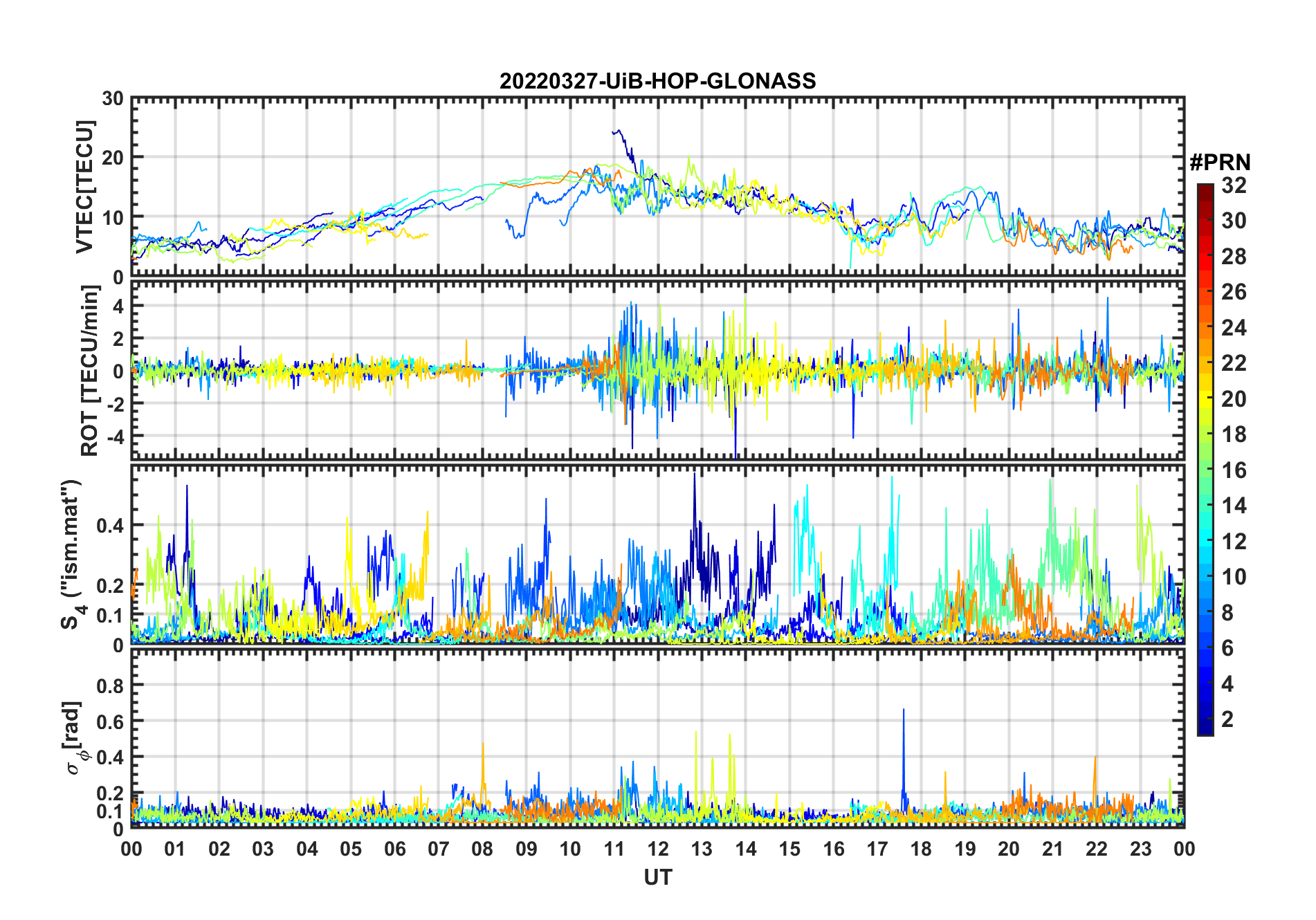Click colorbar tick label 32
Screen dimensions: 1316x920
coord(1234,185)
